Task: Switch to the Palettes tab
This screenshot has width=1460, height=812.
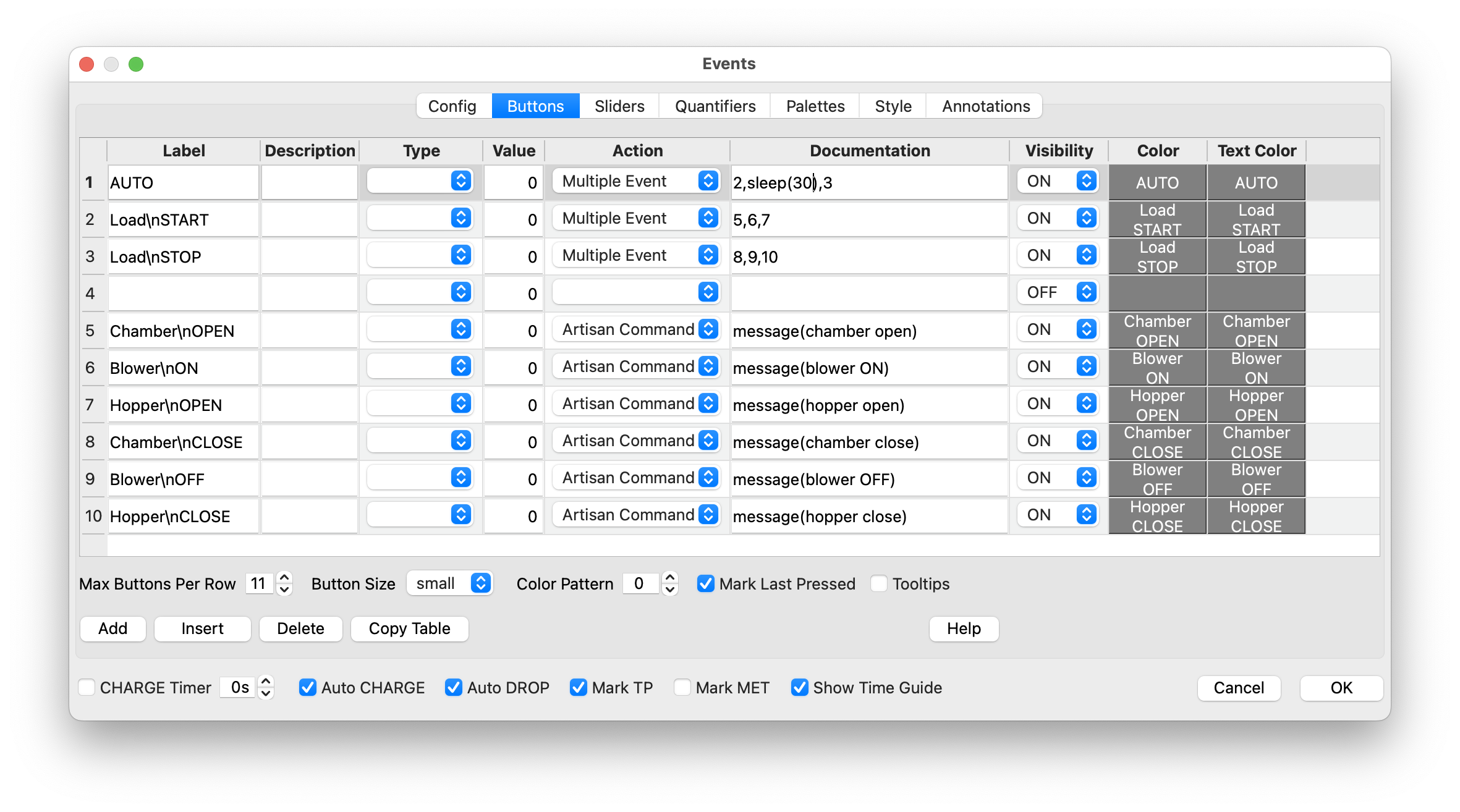Action: coord(815,106)
